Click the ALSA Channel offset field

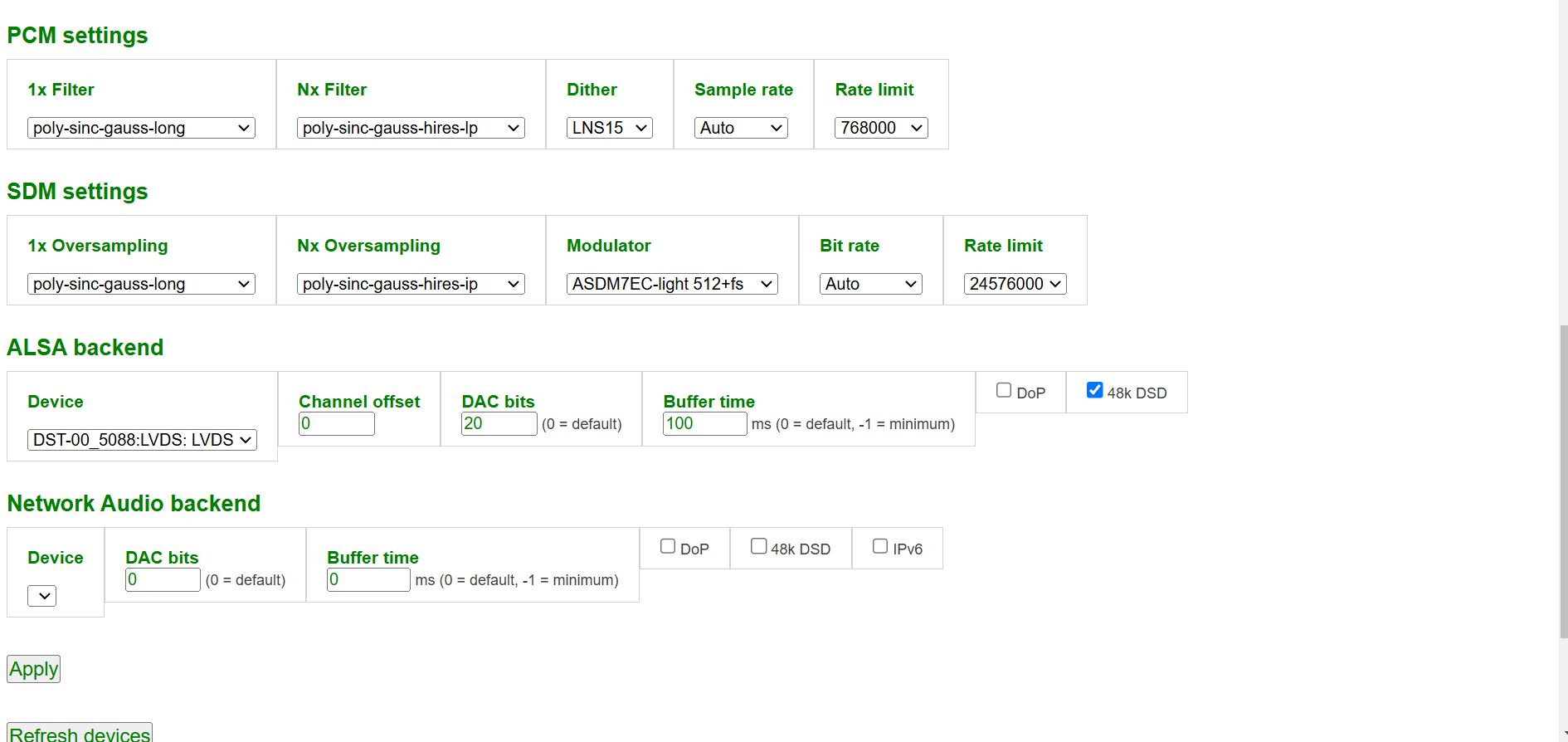pos(336,423)
